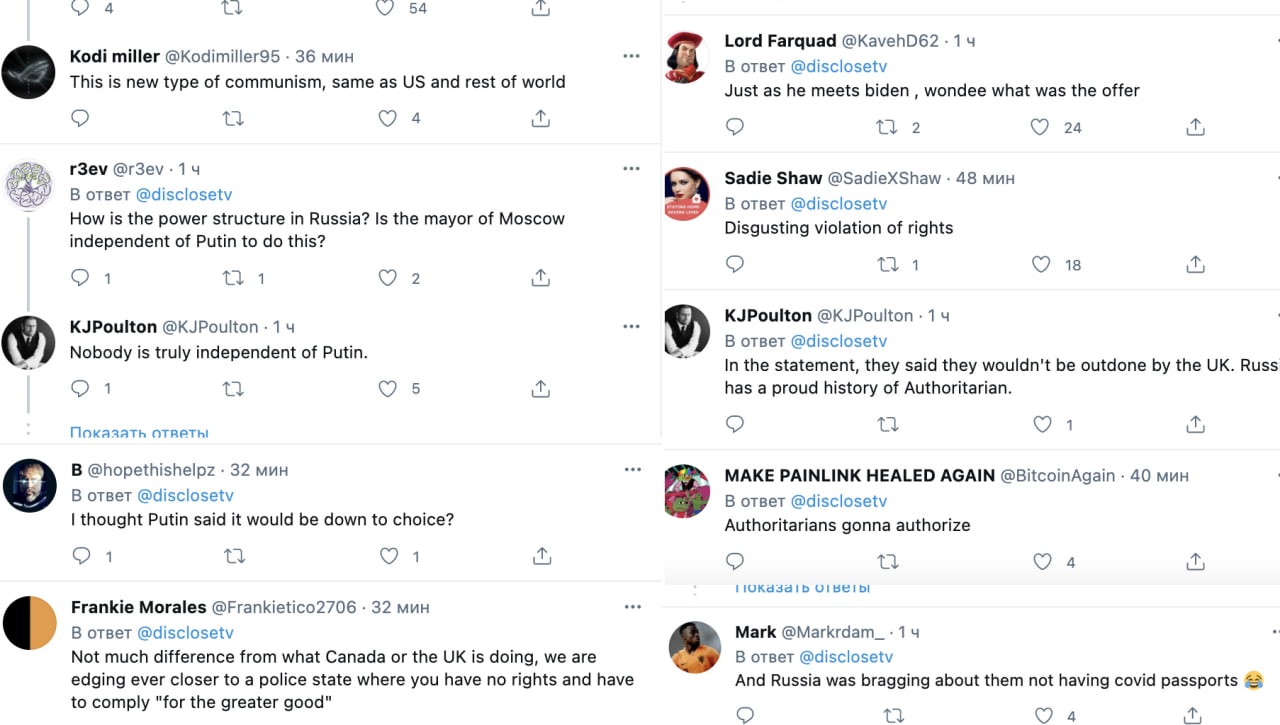Viewport: 1280px width, 725px height.
Task: Open Mark's profile picture
Action: tap(695, 647)
